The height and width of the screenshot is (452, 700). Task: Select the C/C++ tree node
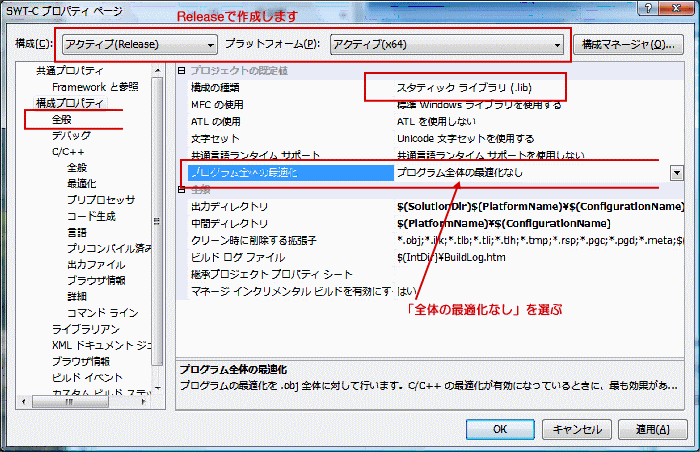coord(70,151)
